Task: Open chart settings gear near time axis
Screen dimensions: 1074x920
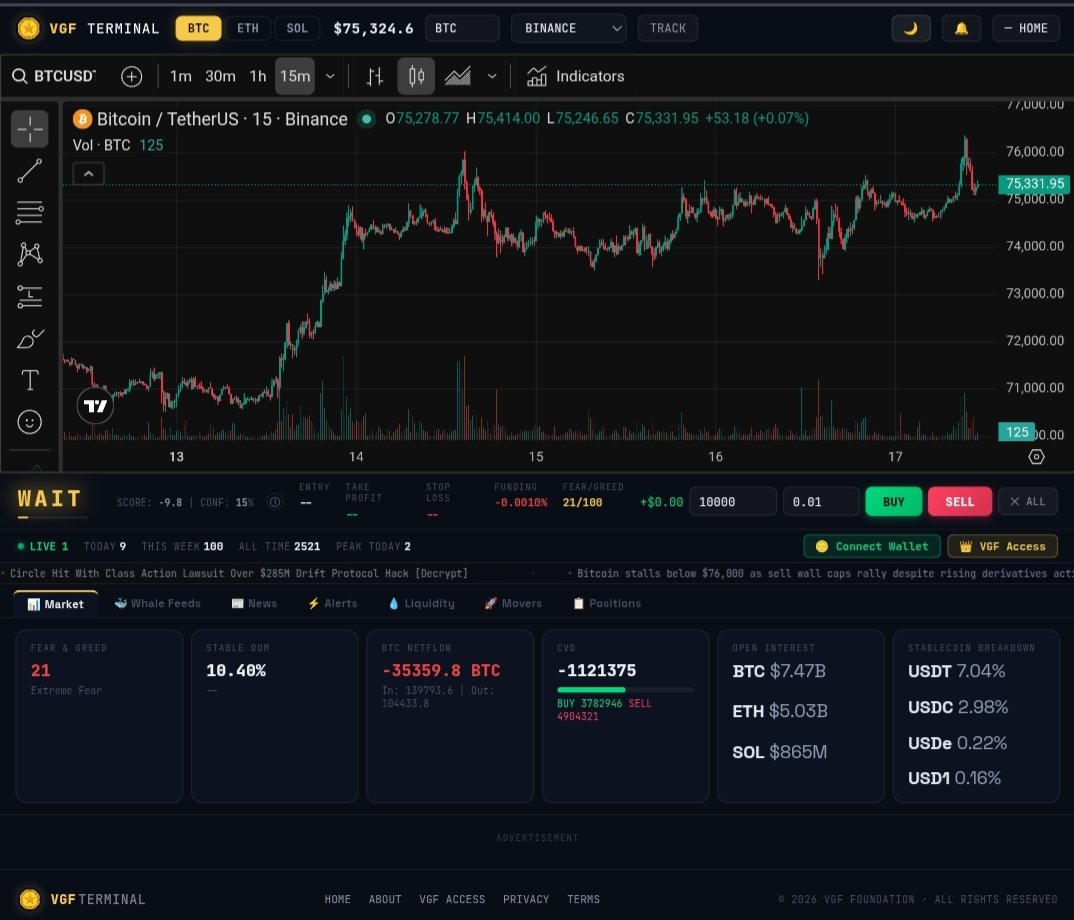Action: tap(1036, 457)
